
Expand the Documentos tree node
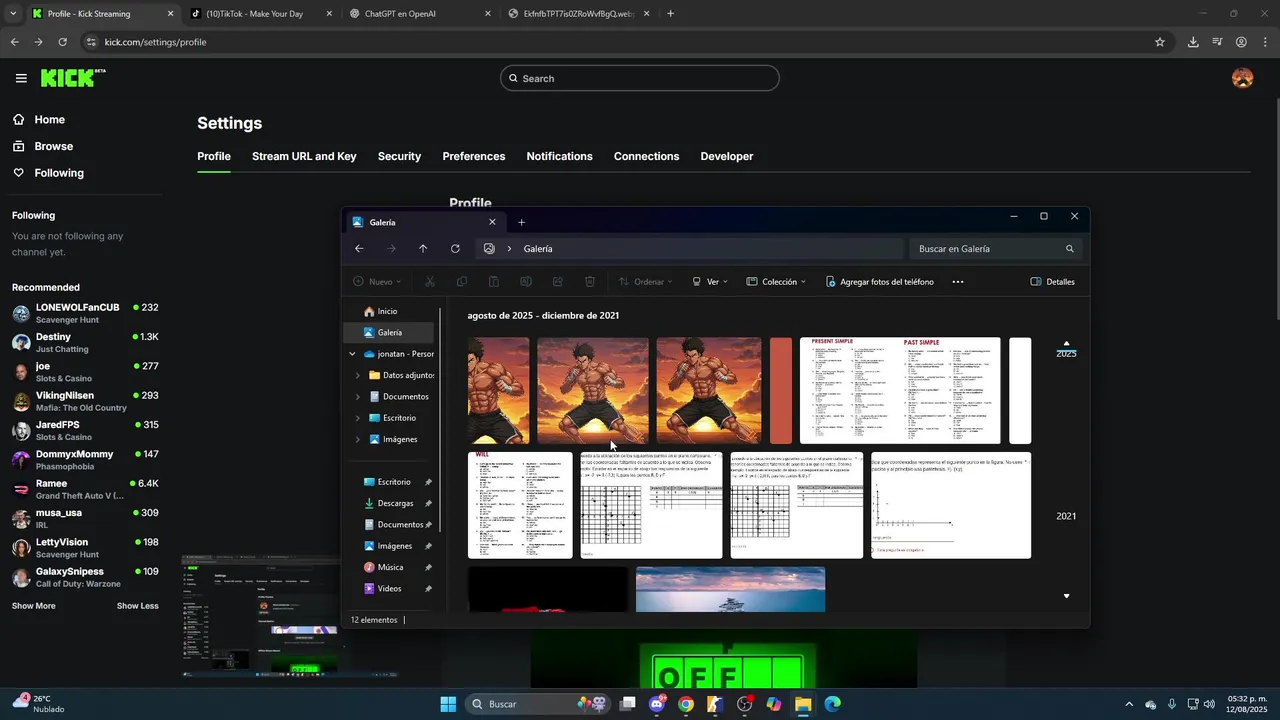[x=358, y=397]
